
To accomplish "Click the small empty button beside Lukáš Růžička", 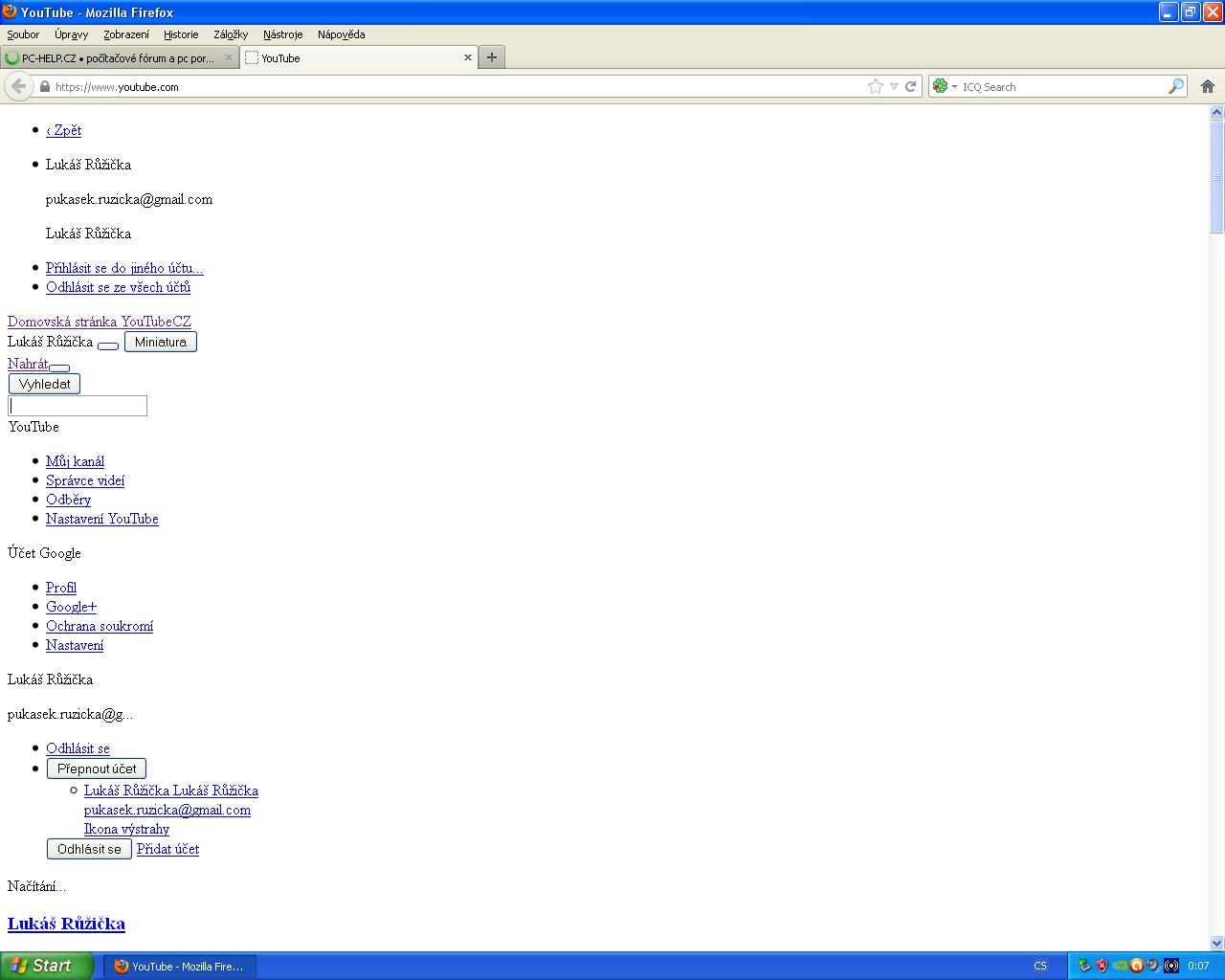I will [x=108, y=345].
